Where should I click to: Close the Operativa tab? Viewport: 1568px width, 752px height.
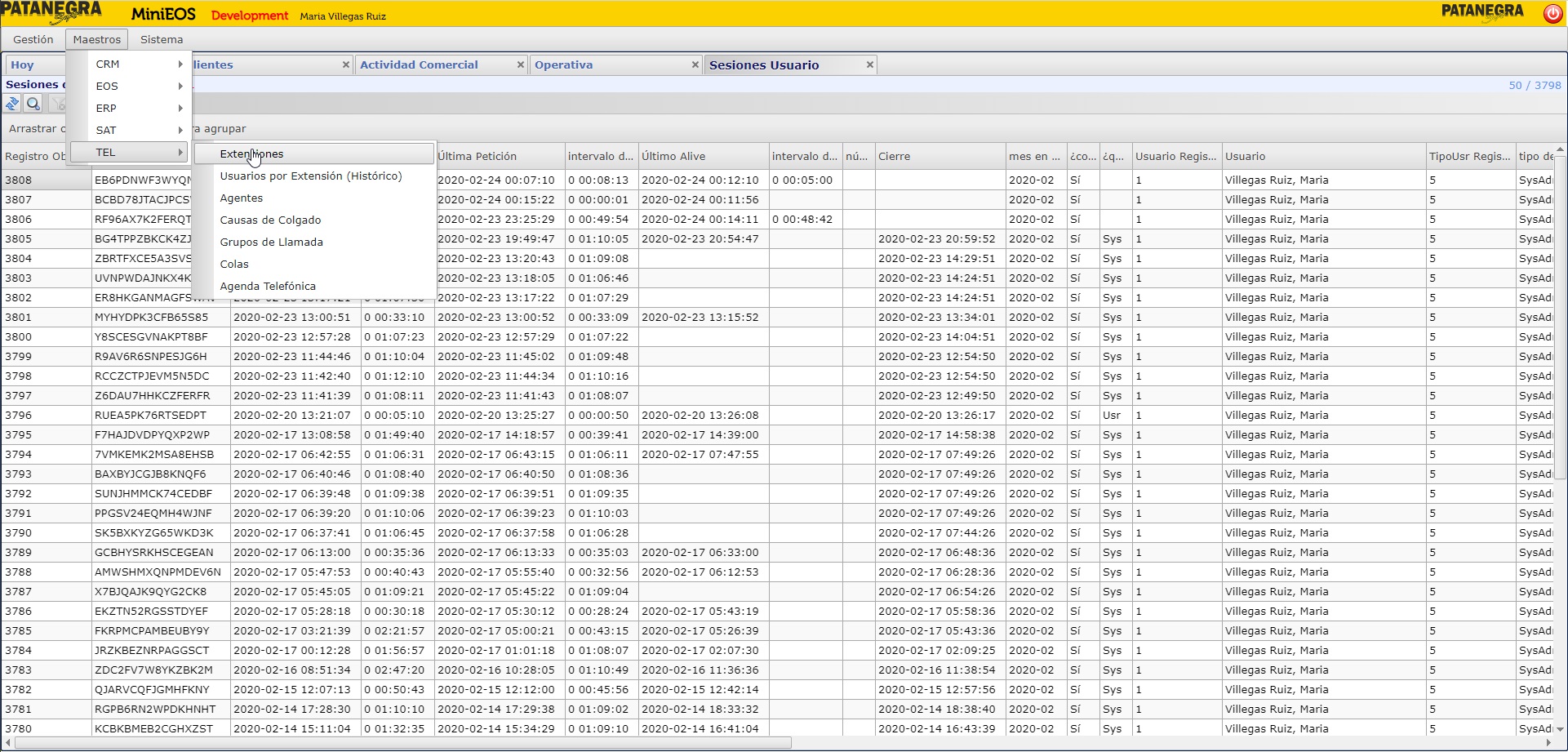tap(695, 65)
